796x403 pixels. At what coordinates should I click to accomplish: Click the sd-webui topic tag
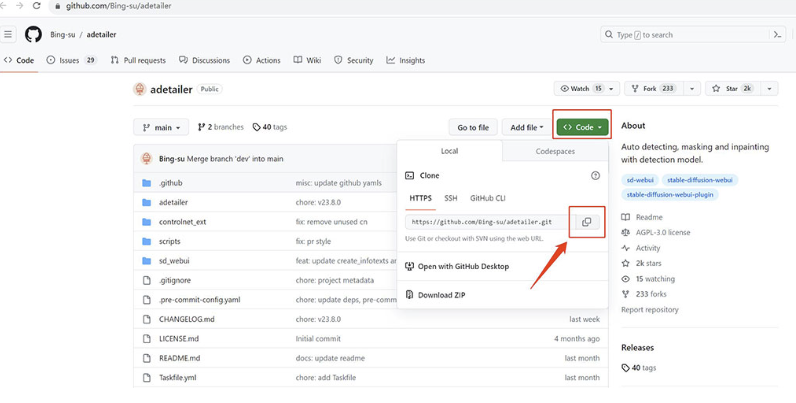coord(640,180)
